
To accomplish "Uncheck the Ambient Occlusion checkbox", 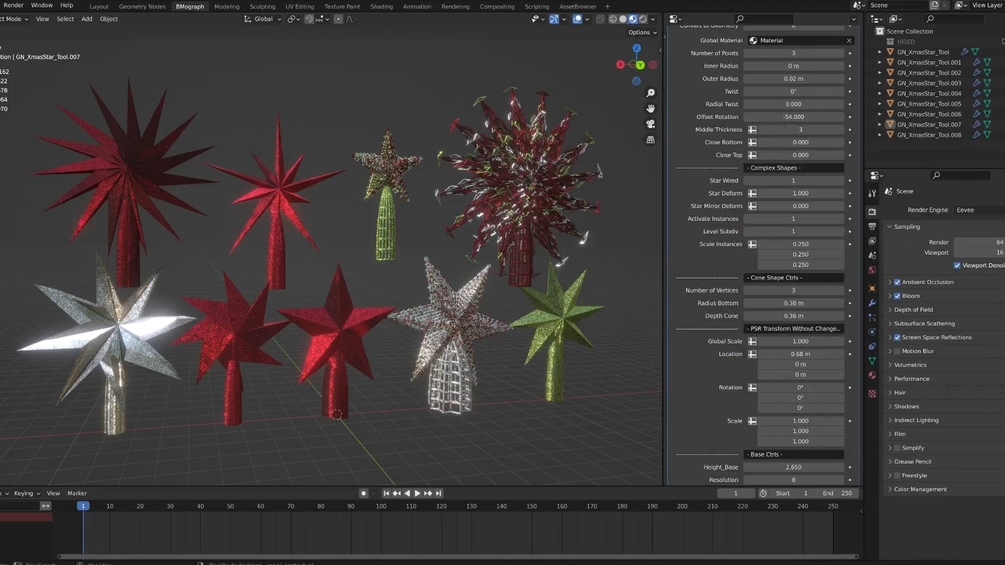I will pos(897,282).
